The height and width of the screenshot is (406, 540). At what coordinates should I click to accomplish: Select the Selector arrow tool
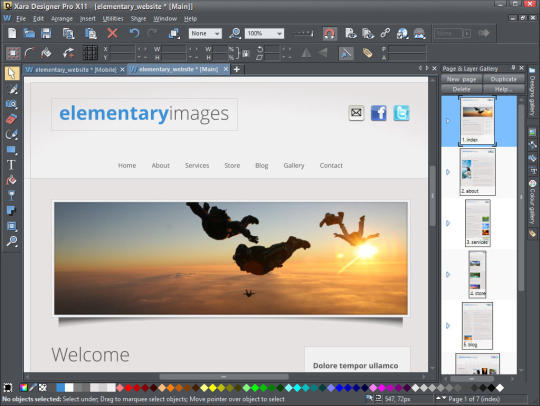point(11,73)
